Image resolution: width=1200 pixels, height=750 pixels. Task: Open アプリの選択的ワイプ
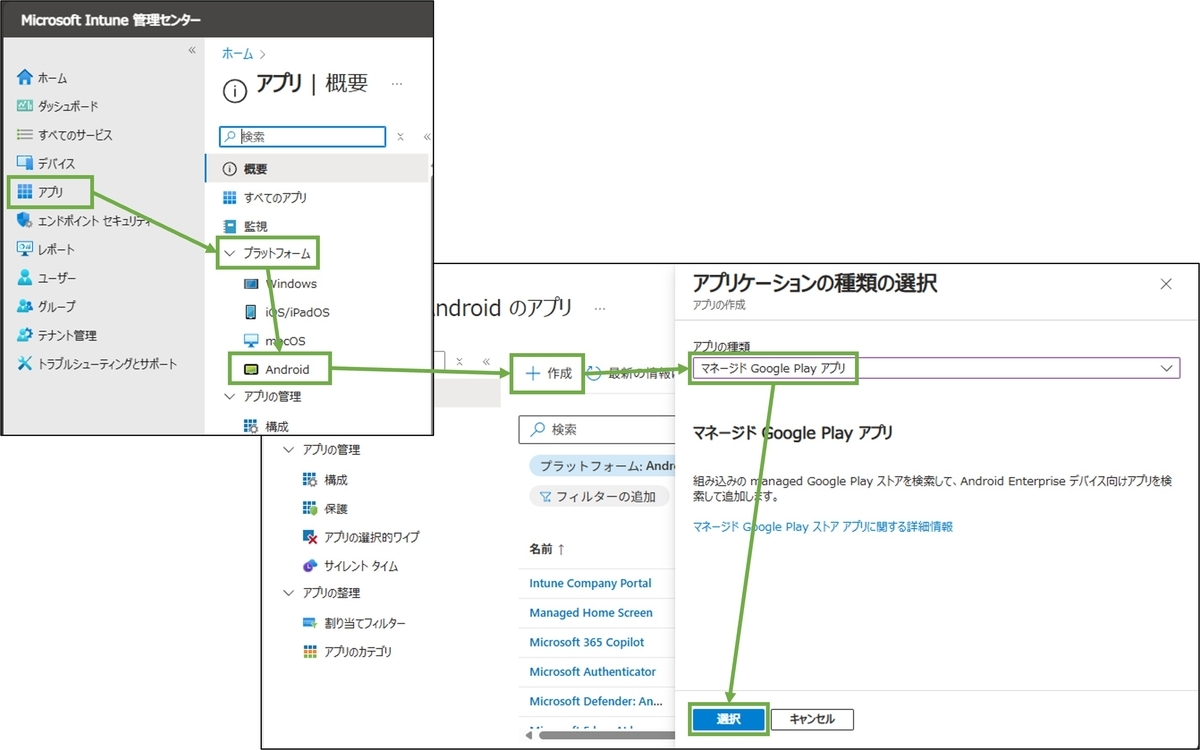361,537
